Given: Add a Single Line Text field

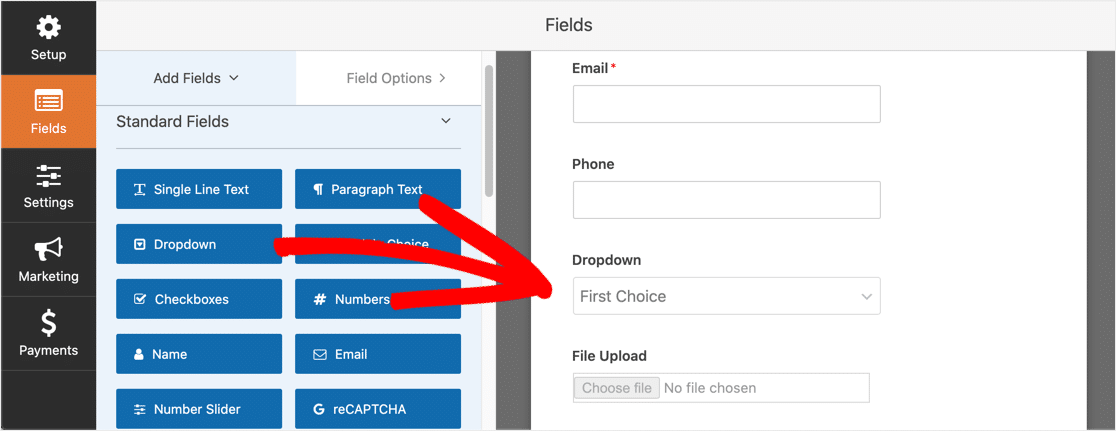Looking at the screenshot, I should [199, 189].
